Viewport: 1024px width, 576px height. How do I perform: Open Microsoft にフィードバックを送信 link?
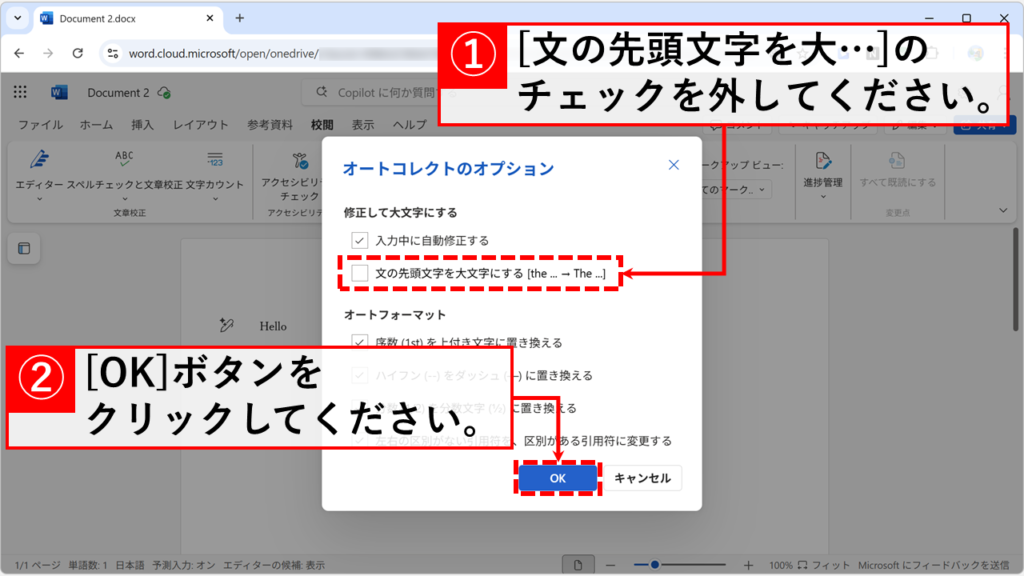pos(934,565)
